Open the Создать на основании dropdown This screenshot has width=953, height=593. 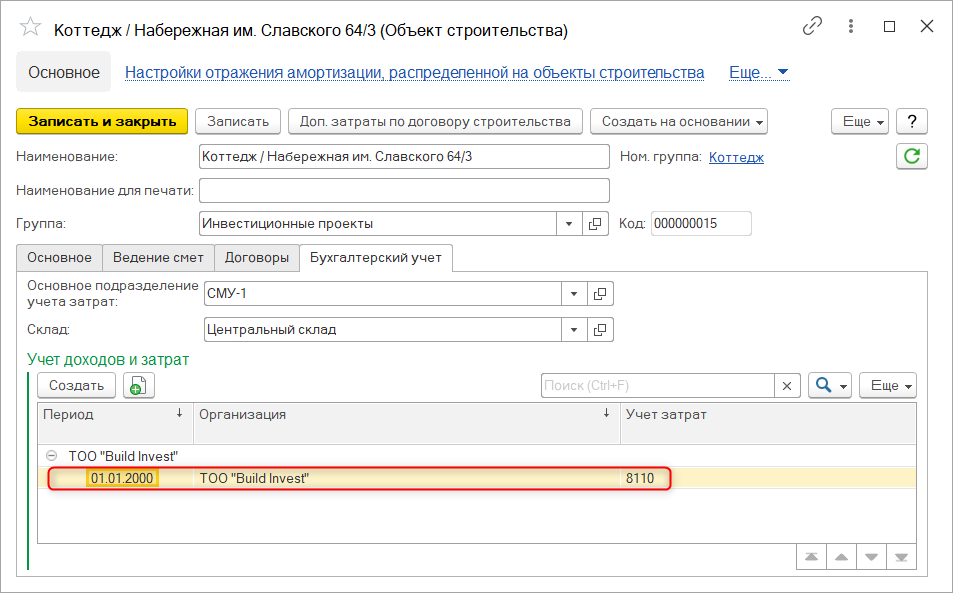[x=678, y=121]
